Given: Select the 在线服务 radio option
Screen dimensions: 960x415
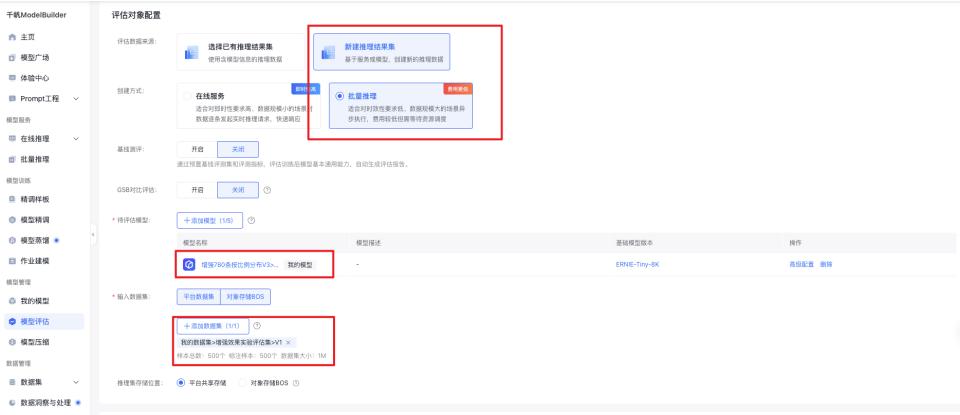Looking at the screenshot, I should point(187,96).
